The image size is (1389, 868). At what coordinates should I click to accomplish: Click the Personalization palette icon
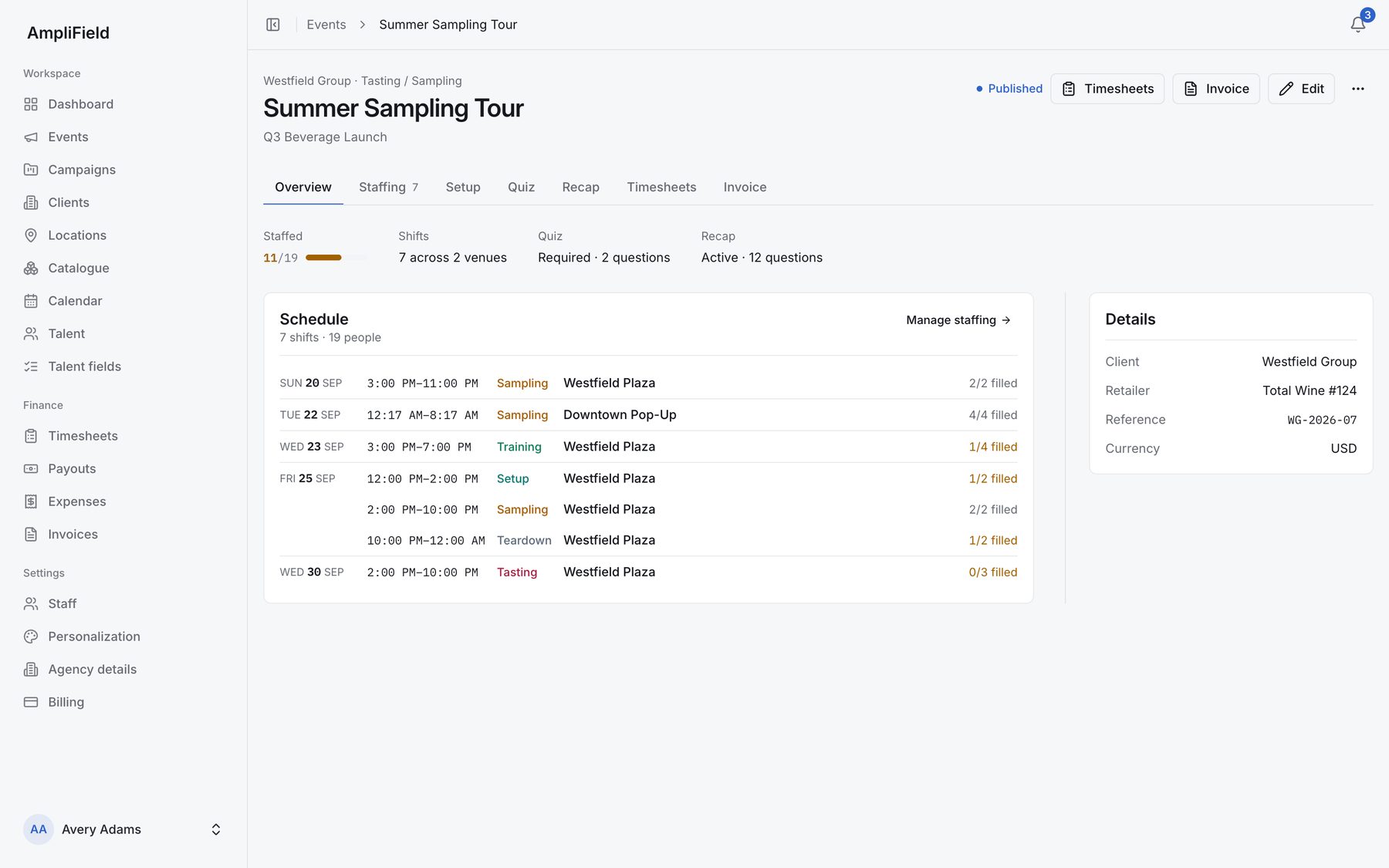pyautogui.click(x=31, y=637)
